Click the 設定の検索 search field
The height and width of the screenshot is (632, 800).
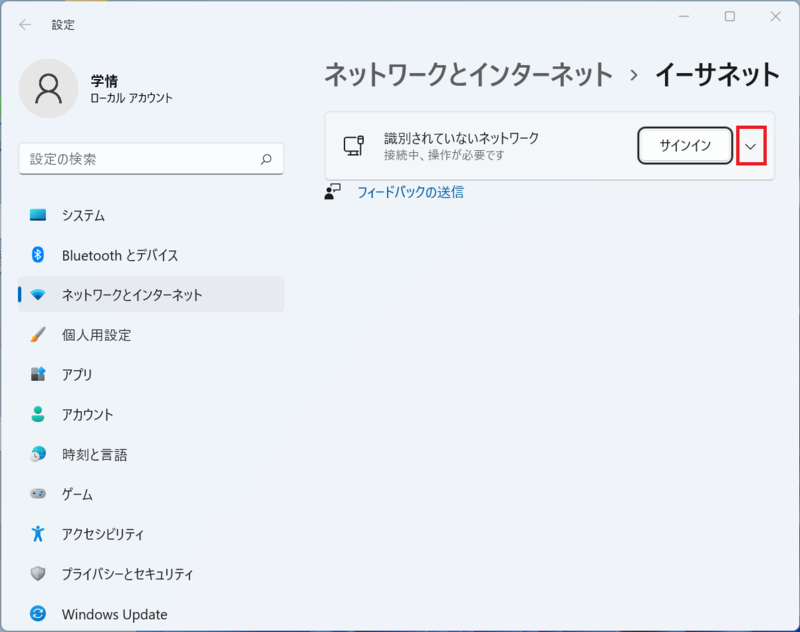coord(151,159)
